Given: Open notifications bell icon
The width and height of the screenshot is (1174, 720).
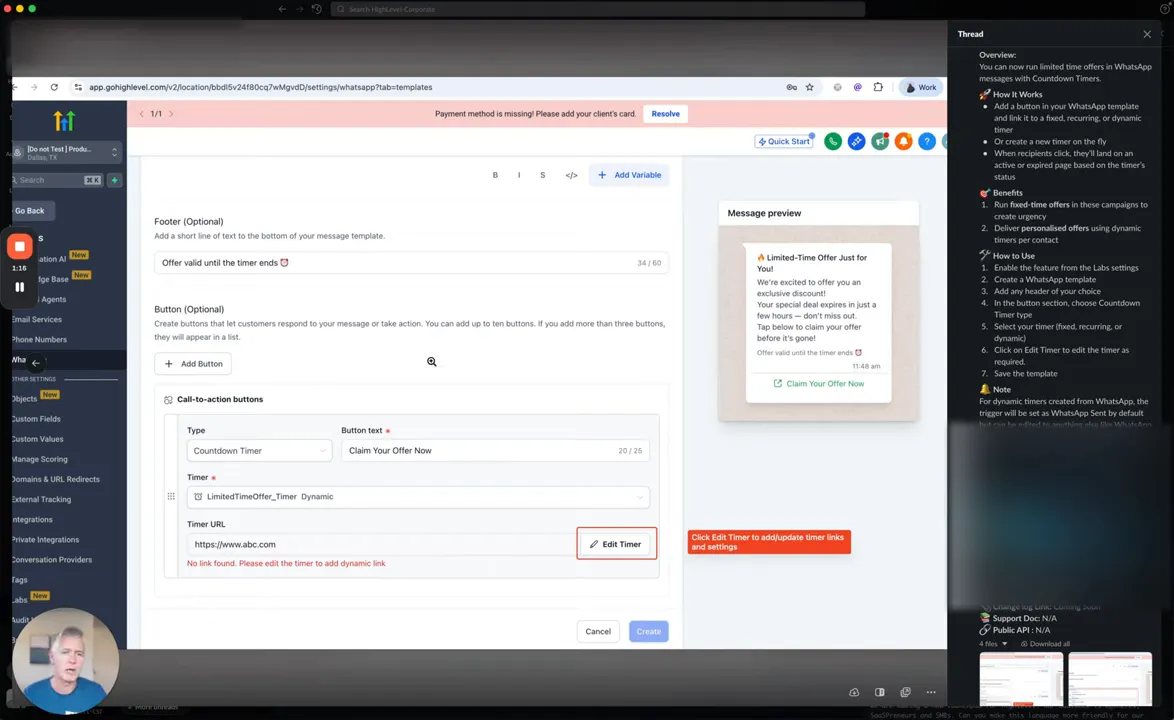Looking at the screenshot, I should [x=904, y=141].
